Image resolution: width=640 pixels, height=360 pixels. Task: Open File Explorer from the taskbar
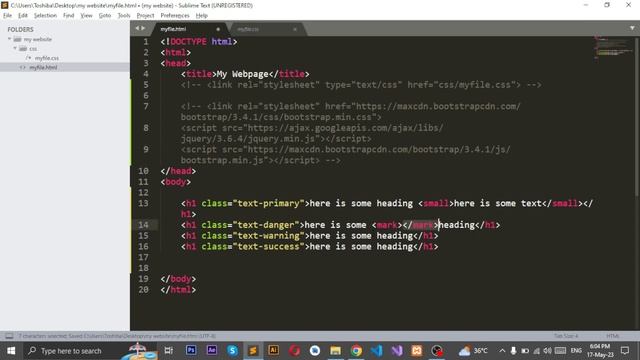pyautogui.click(x=336, y=351)
